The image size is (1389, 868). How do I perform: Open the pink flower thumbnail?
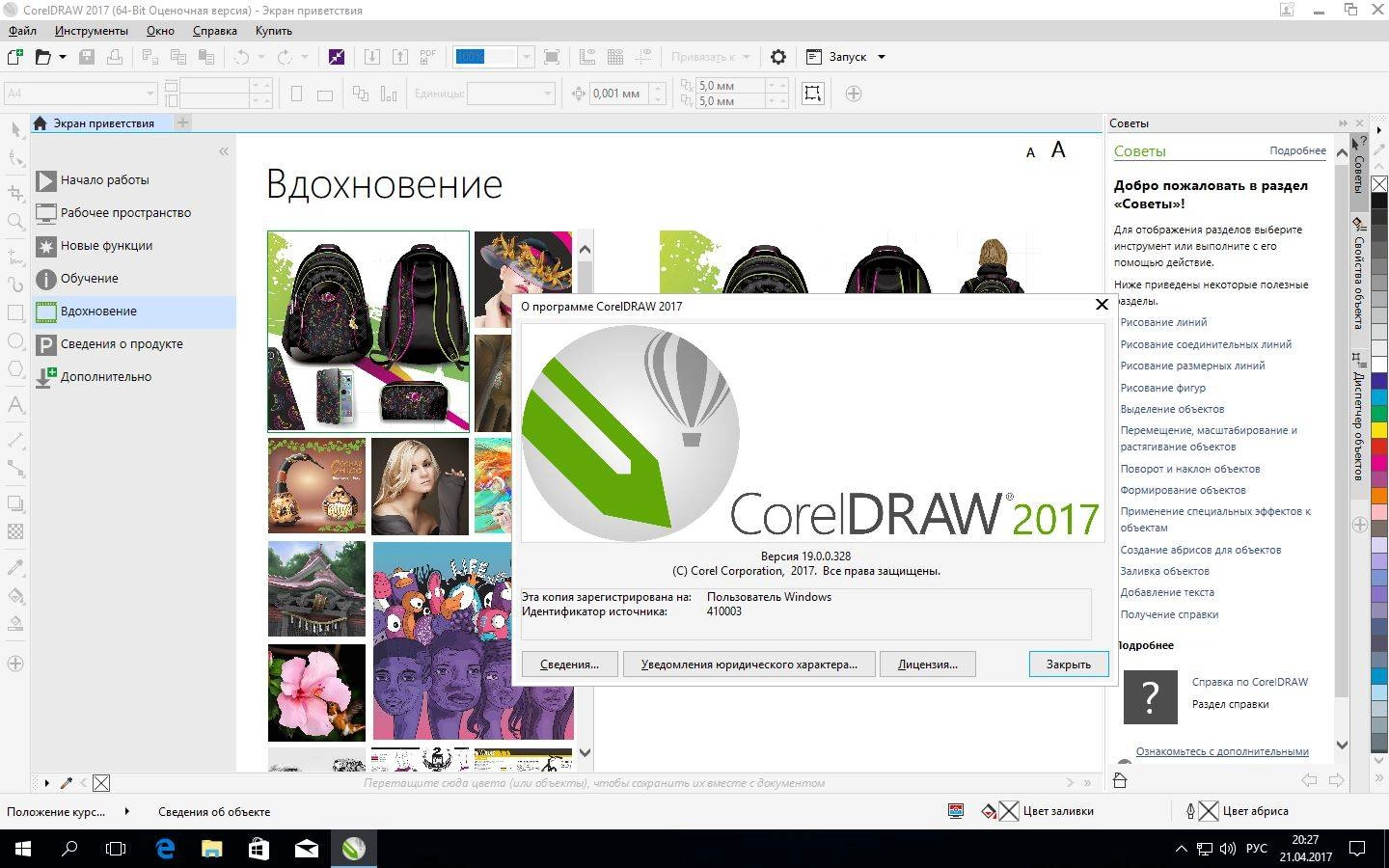point(316,693)
